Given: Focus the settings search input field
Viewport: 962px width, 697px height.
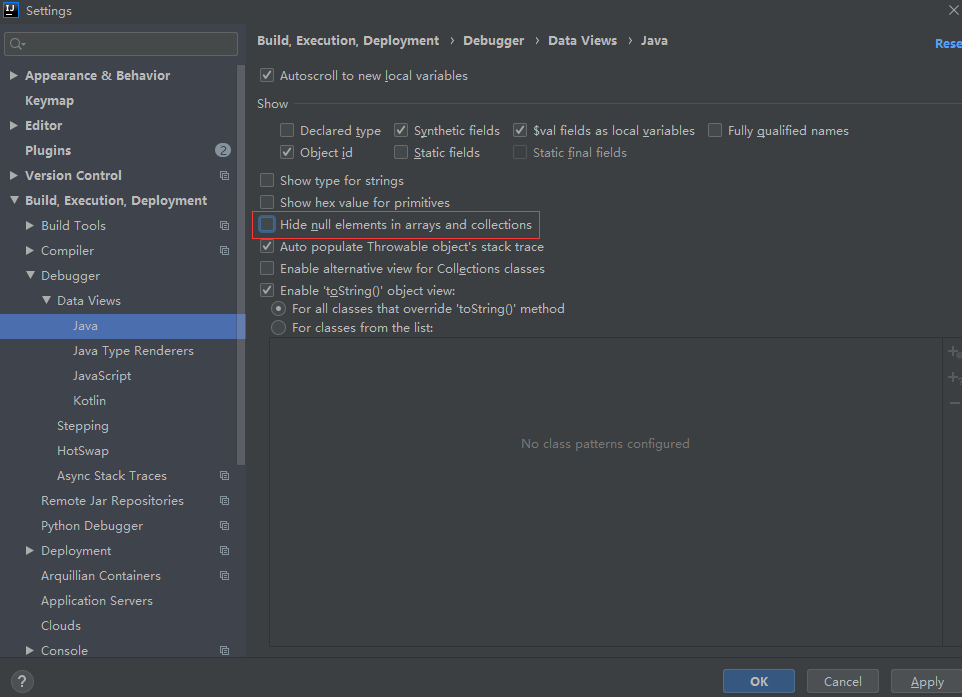Looking at the screenshot, I should pyautogui.click(x=121, y=44).
